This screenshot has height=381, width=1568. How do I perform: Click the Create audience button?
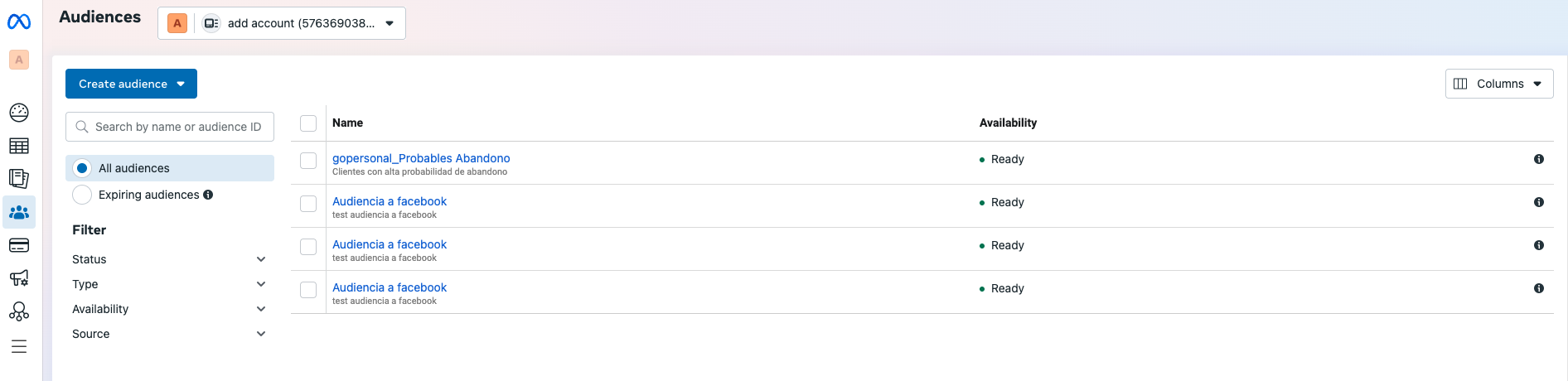click(x=131, y=84)
